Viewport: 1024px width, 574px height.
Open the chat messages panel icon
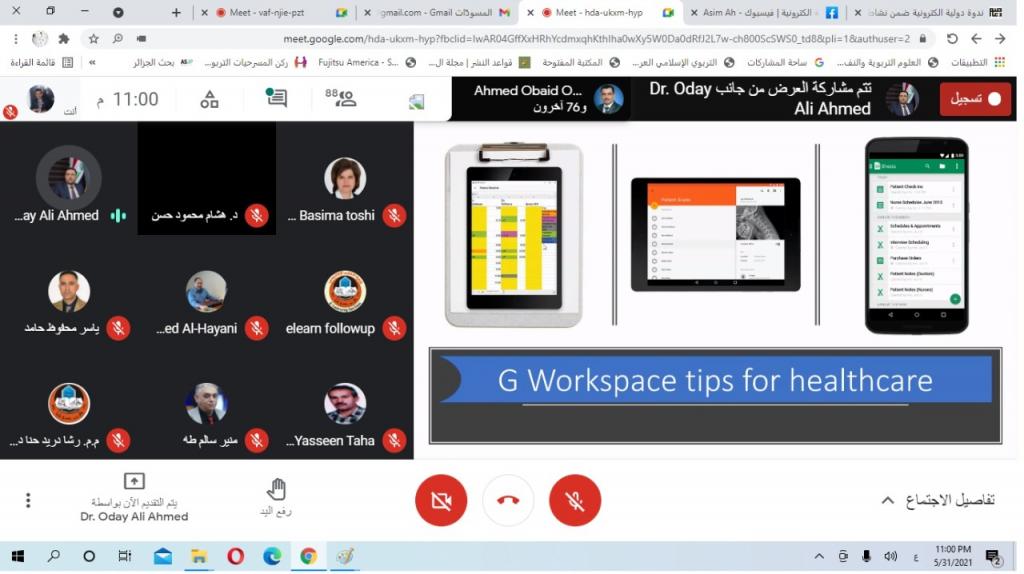pos(276,98)
